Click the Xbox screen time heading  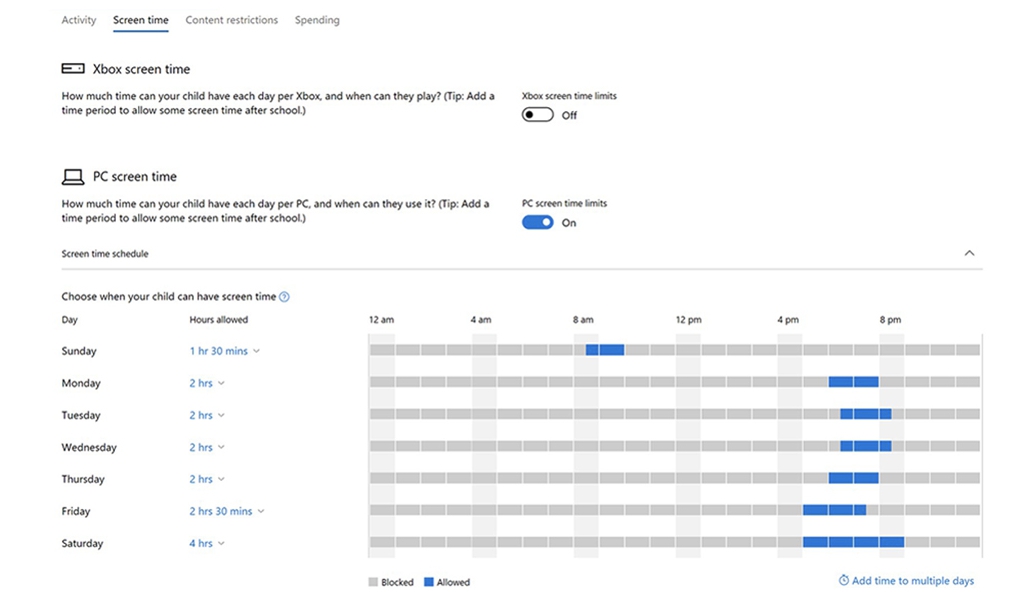coord(141,69)
